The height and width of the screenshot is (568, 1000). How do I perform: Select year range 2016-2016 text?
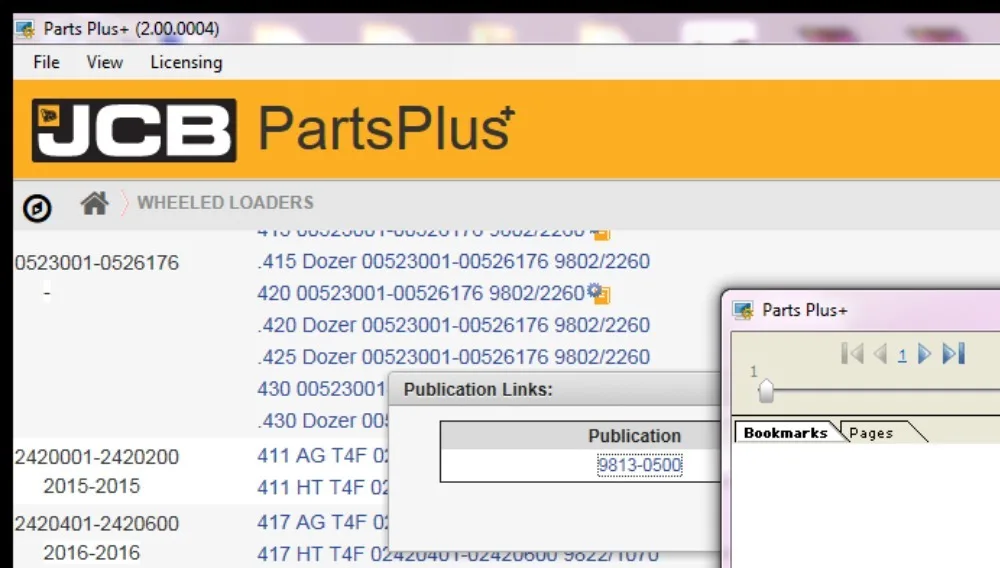91,553
